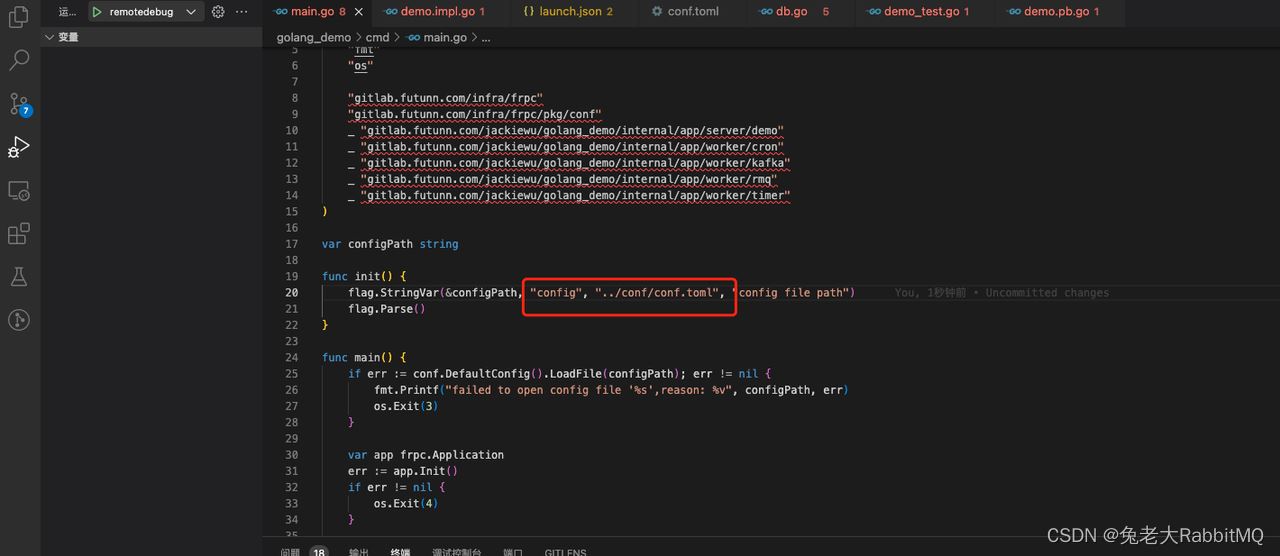The image size is (1280, 556).
Task: Open the Remote Explorer icon
Action: click(x=19, y=190)
